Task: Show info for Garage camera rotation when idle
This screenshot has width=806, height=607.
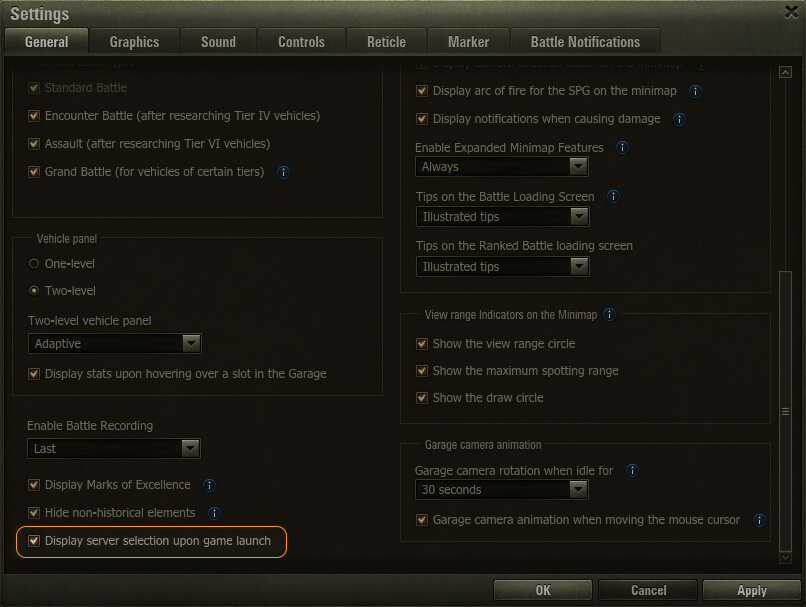Action: [632, 470]
